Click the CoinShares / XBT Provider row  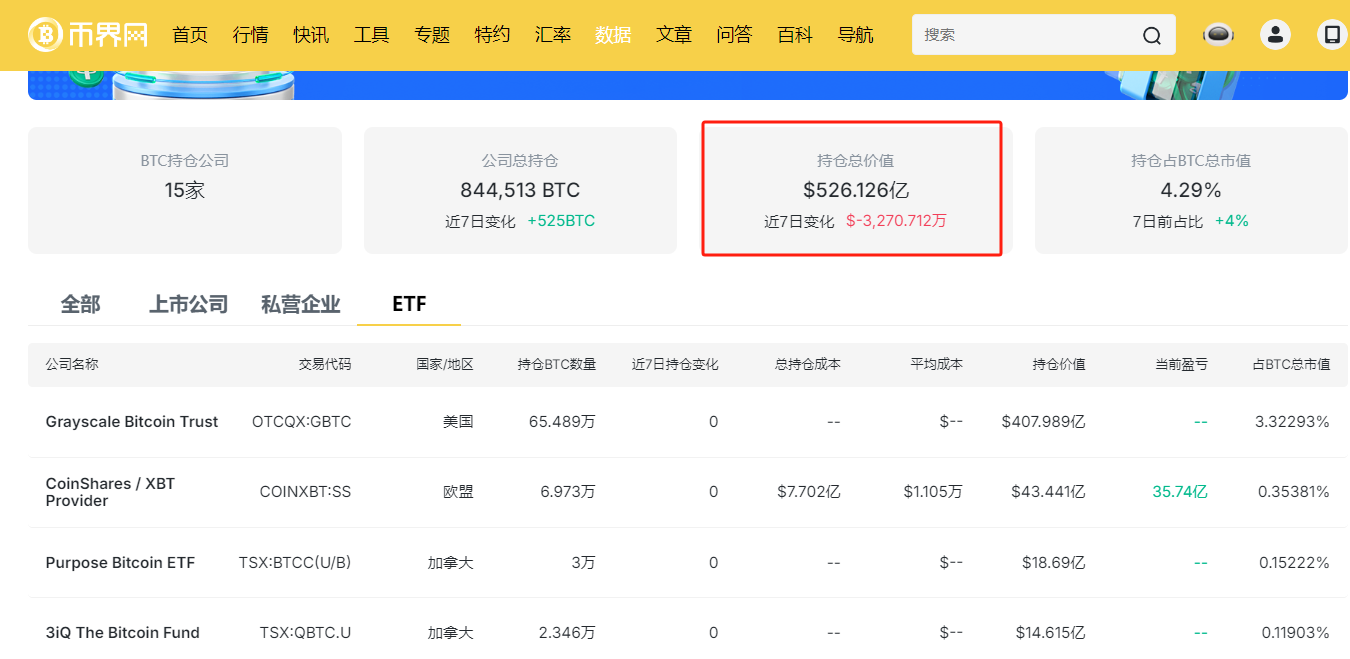click(x=110, y=491)
